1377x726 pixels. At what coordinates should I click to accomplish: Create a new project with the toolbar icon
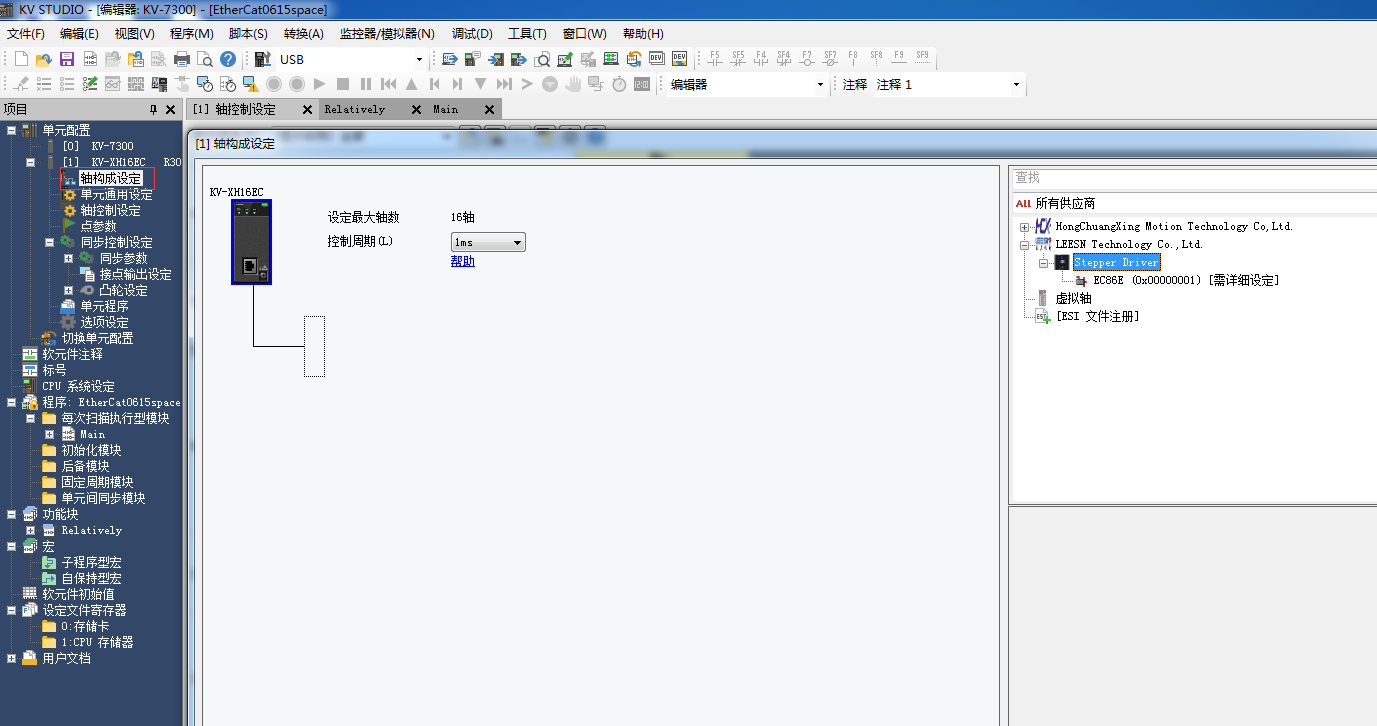point(21,59)
